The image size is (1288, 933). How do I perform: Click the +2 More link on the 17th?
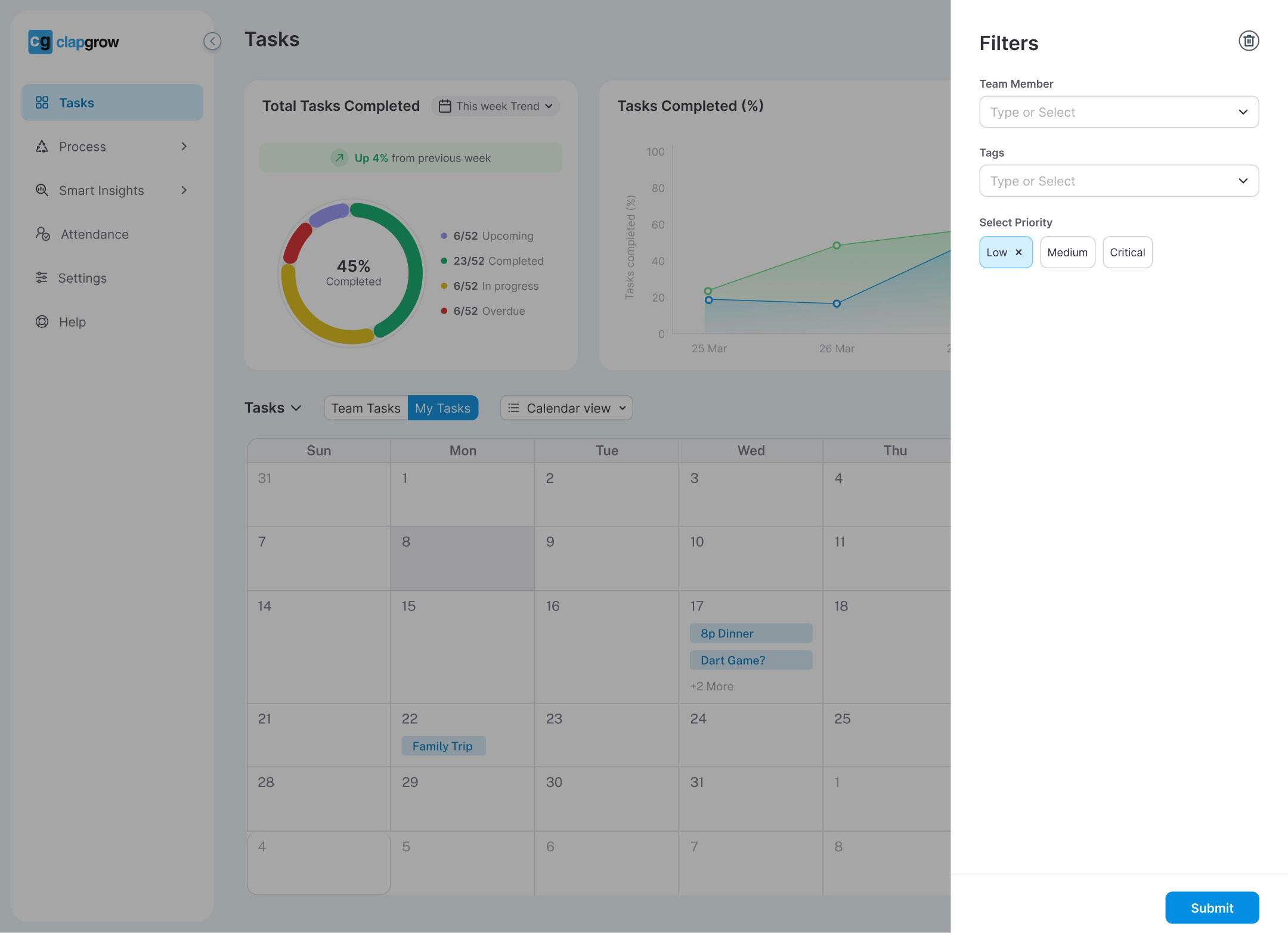click(712, 686)
